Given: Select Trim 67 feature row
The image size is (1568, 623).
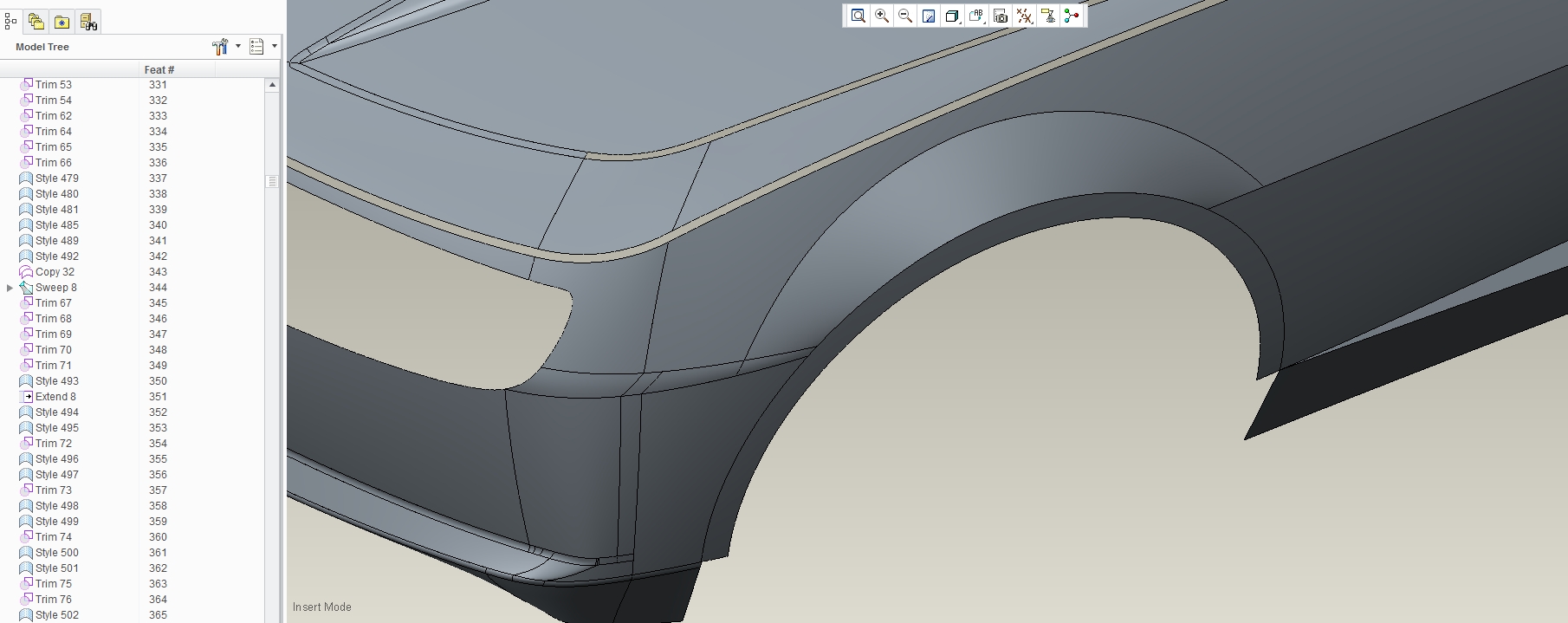Looking at the screenshot, I should (54, 303).
